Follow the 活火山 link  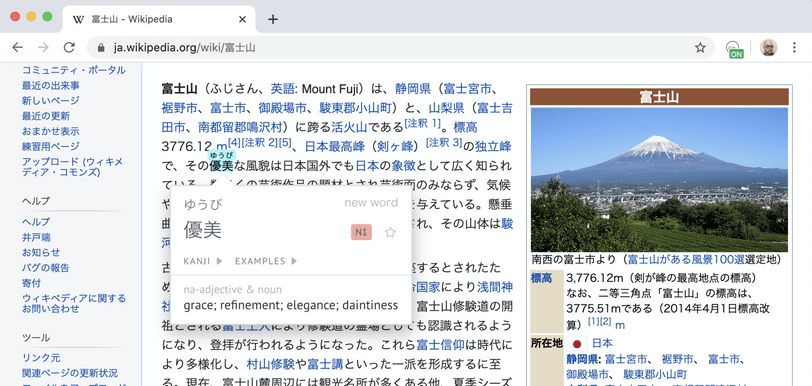[x=349, y=127]
